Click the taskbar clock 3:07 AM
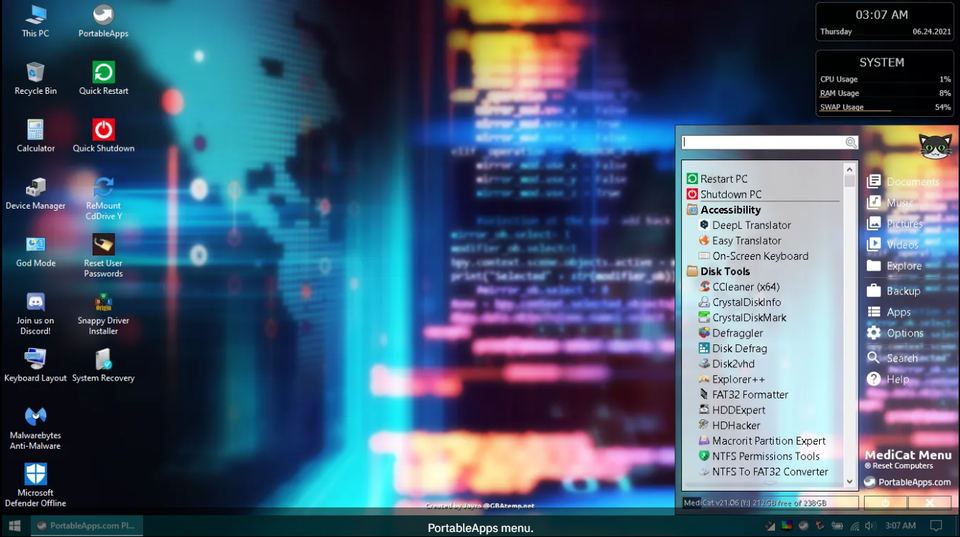This screenshot has height=537, width=960. [901, 526]
